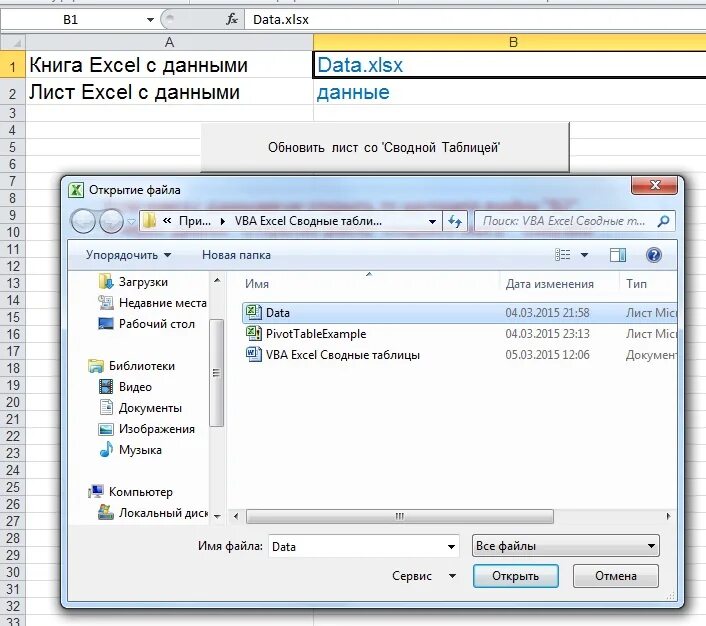This screenshot has width=706, height=626.
Task: Select the PivotTableExample file
Action: pyautogui.click(x=316, y=334)
